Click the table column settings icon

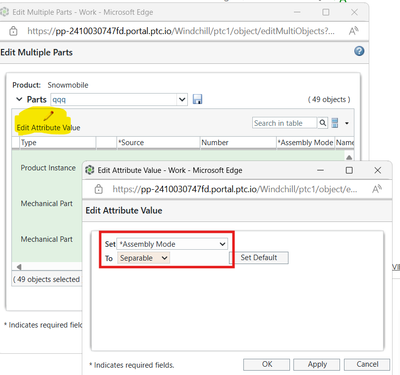(x=335, y=123)
